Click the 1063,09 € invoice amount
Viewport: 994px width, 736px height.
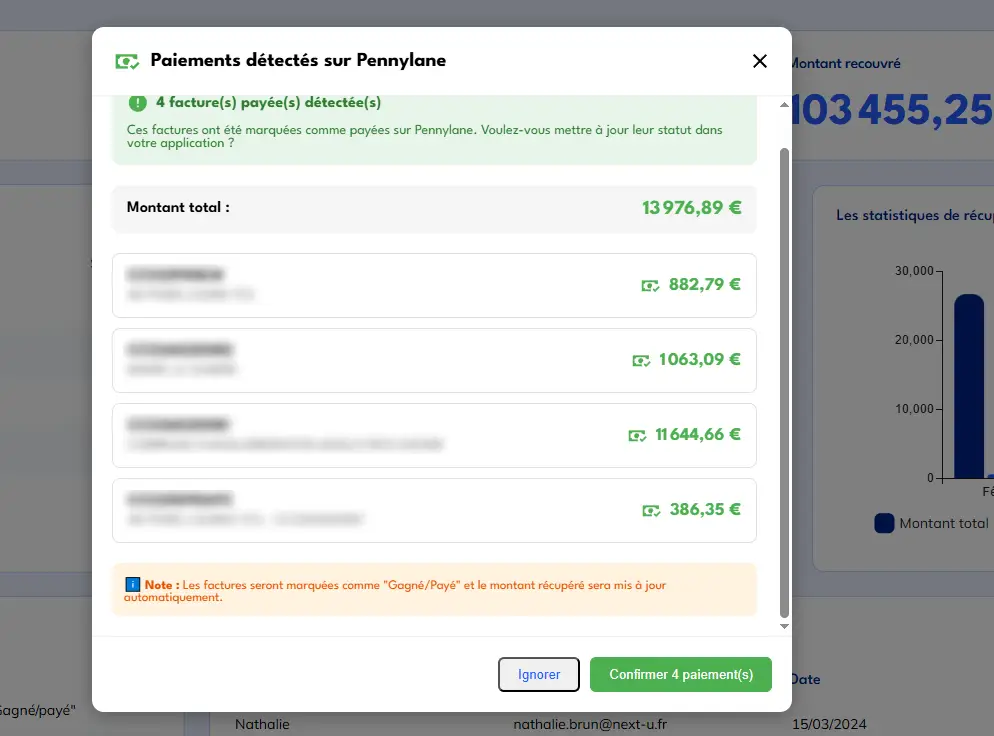pyautogui.click(x=700, y=360)
